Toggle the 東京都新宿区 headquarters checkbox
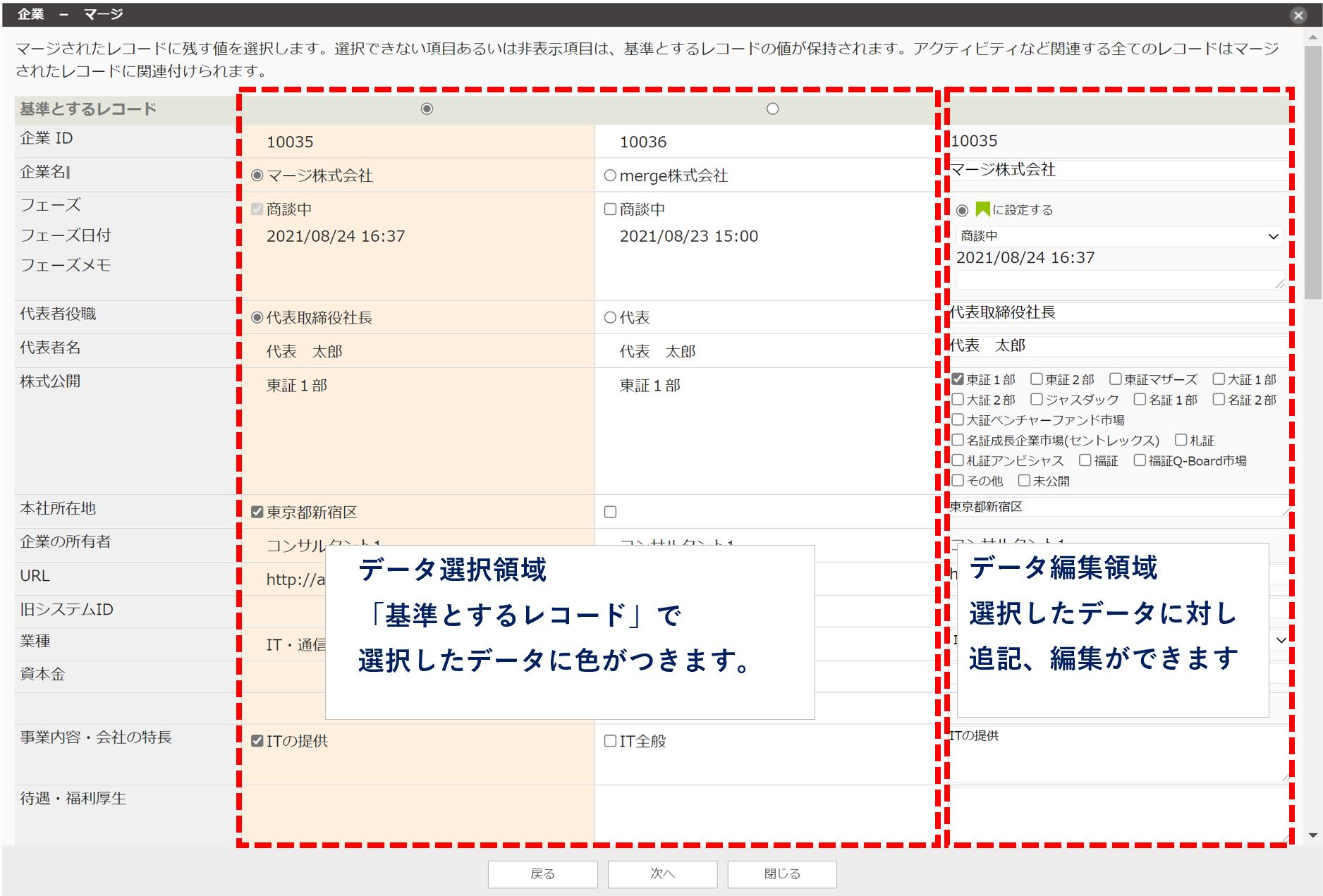 [x=257, y=512]
